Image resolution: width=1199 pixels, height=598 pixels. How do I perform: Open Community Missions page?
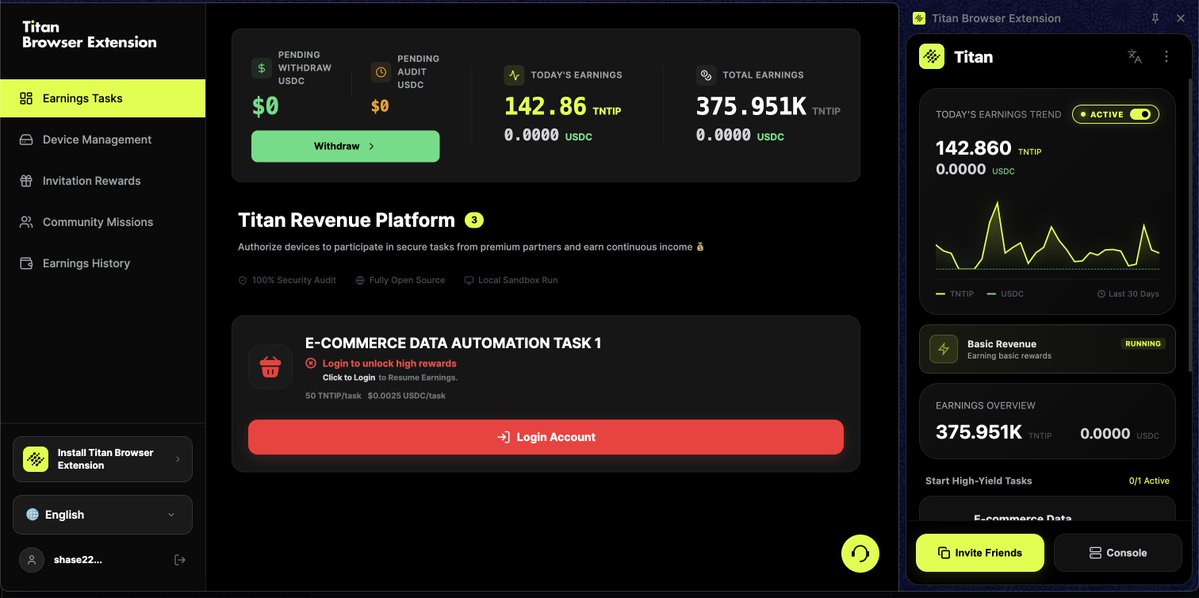point(102,222)
